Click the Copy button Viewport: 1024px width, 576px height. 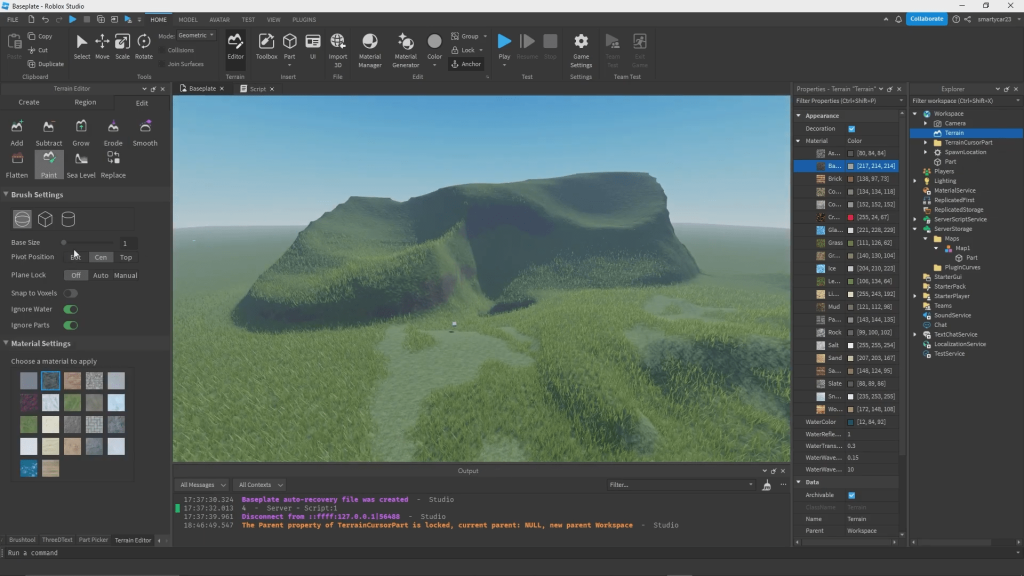pyautogui.click(x=40, y=37)
